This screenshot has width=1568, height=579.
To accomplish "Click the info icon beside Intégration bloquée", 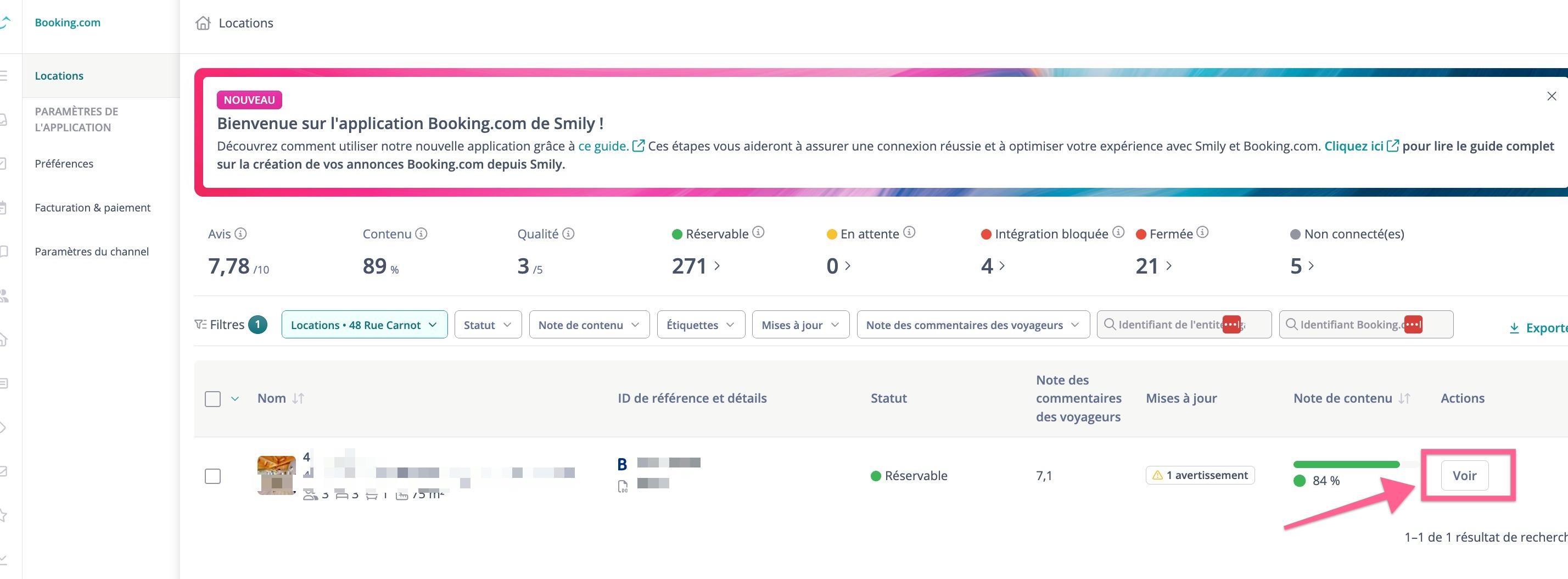I will [1118, 232].
